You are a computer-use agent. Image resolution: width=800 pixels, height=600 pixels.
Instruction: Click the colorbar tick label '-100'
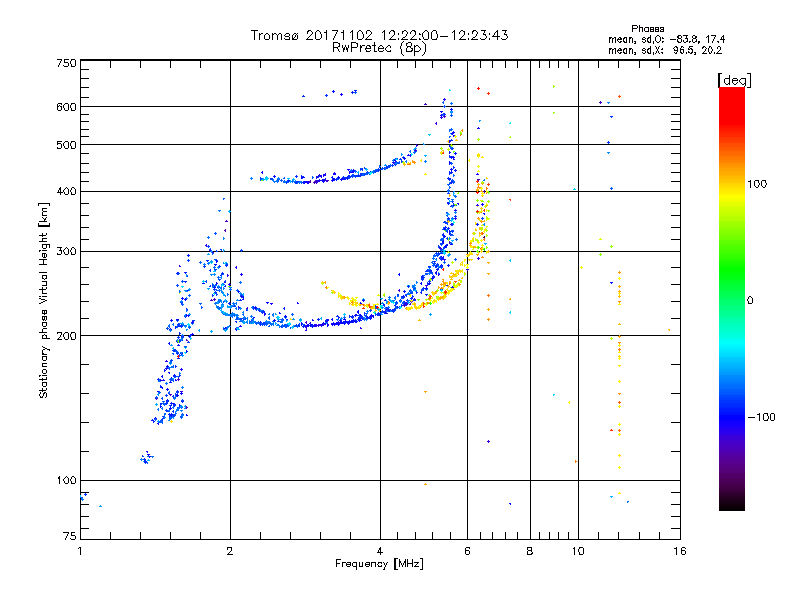[x=761, y=417]
